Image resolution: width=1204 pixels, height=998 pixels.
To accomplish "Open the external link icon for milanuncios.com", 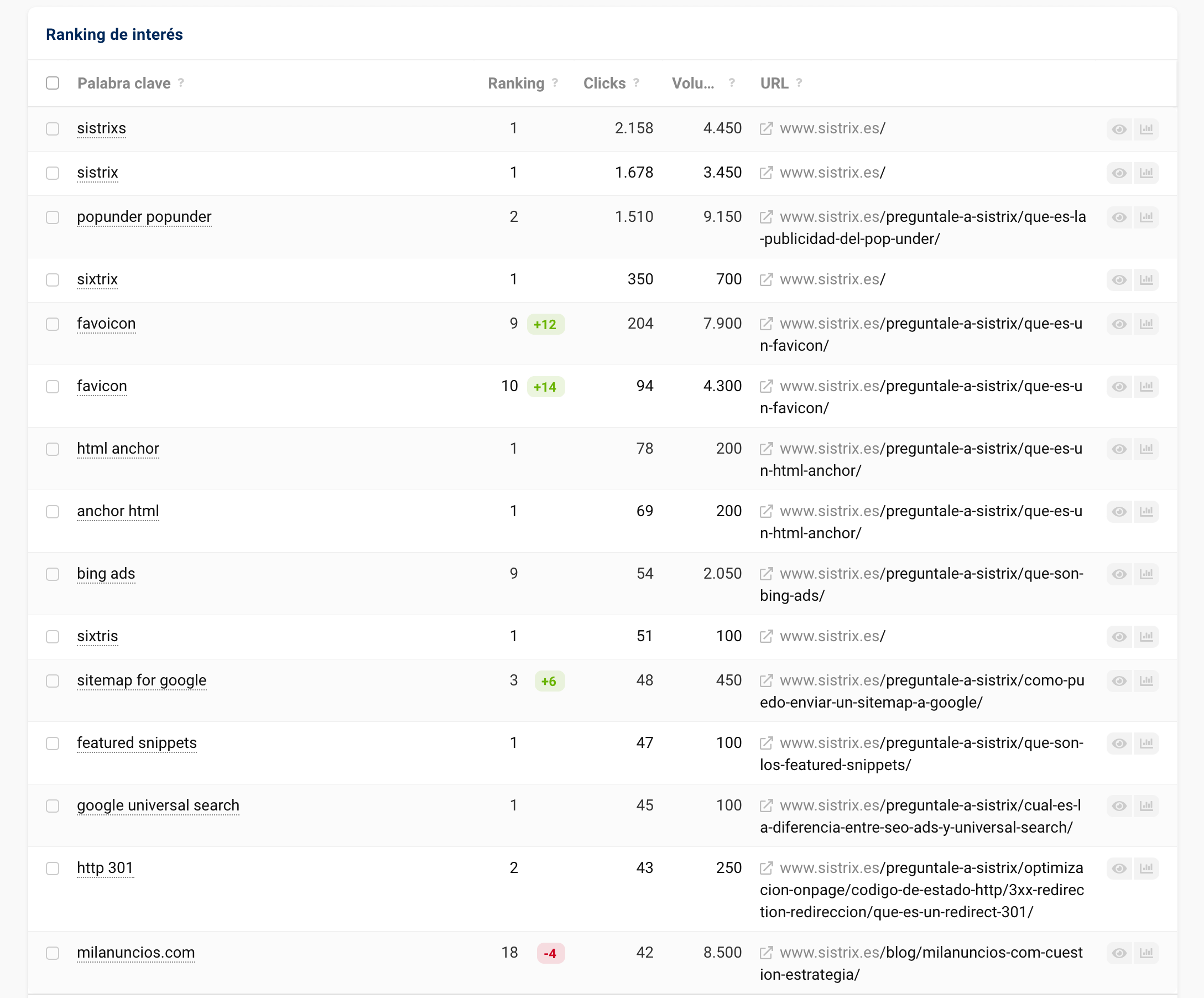I will 766,953.
